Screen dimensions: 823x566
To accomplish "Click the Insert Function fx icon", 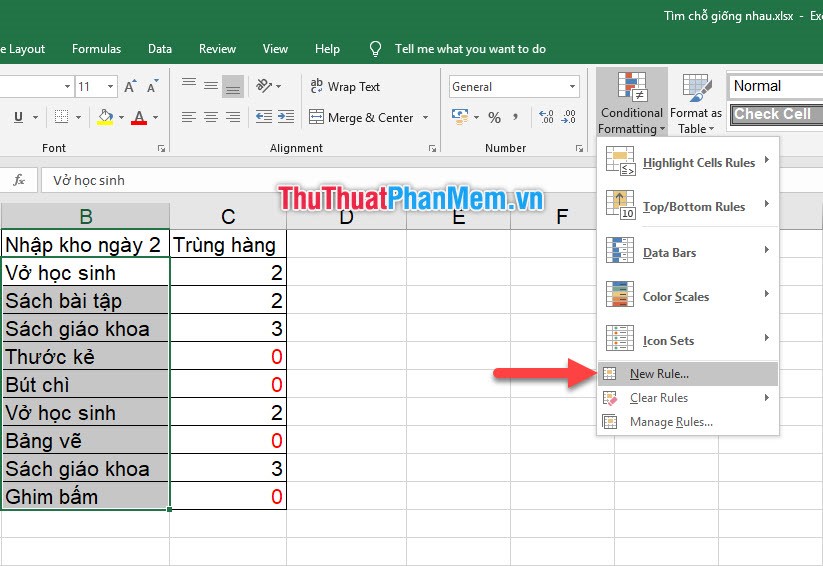I will [19, 180].
